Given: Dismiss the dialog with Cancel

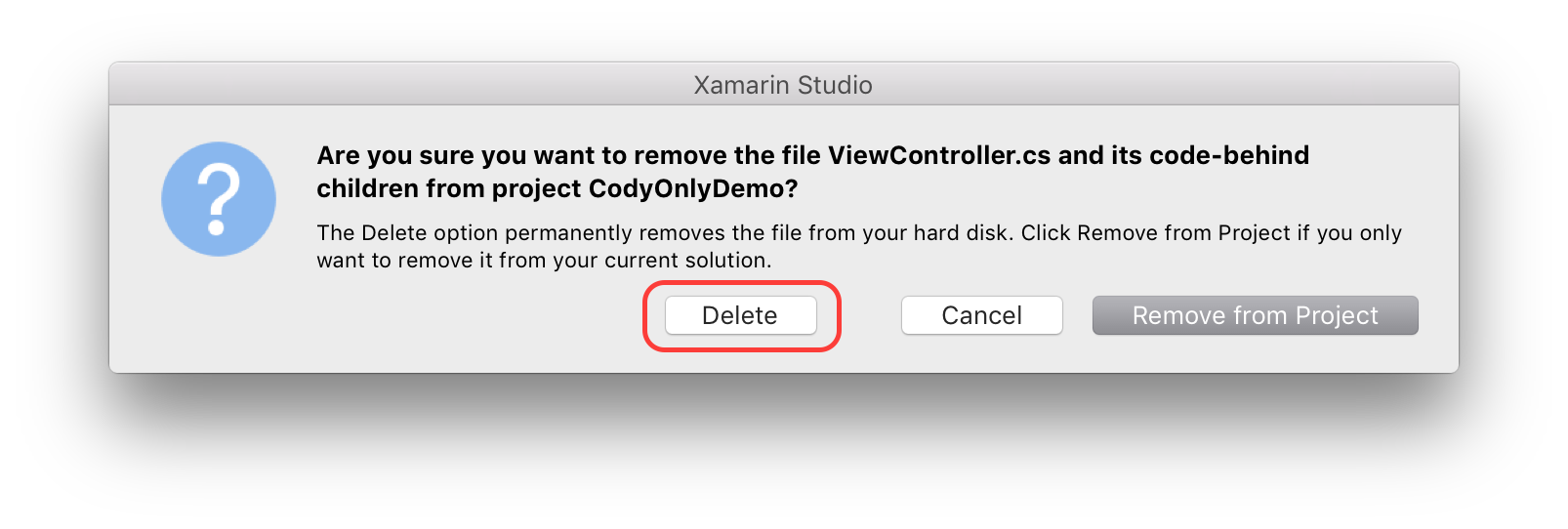Looking at the screenshot, I should coord(981,315).
